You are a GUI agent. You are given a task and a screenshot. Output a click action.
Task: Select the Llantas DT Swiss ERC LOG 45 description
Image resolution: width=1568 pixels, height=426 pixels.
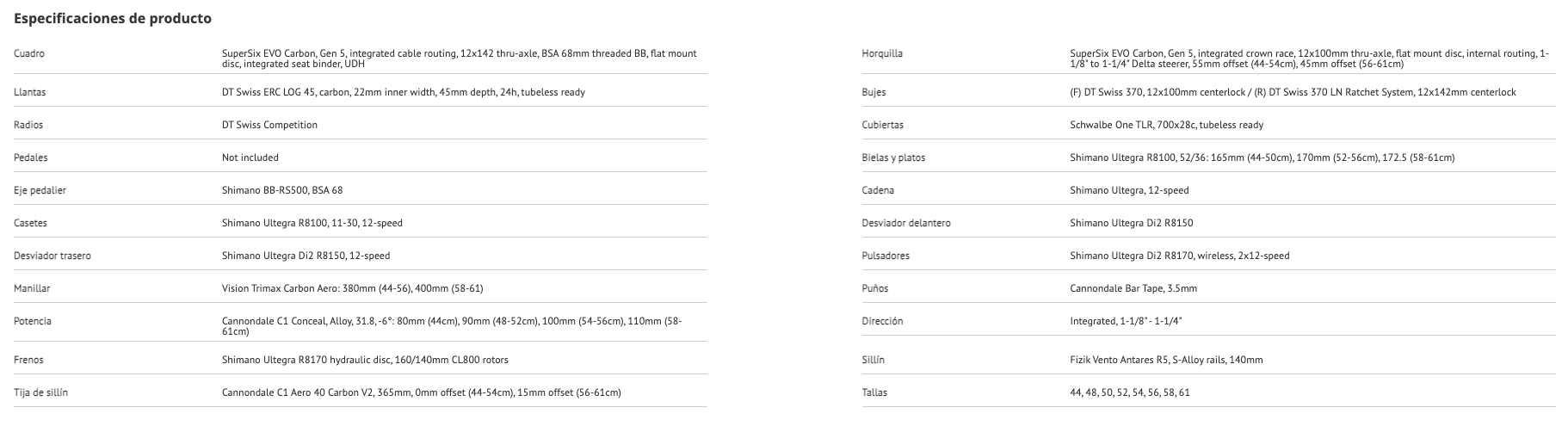point(403,92)
